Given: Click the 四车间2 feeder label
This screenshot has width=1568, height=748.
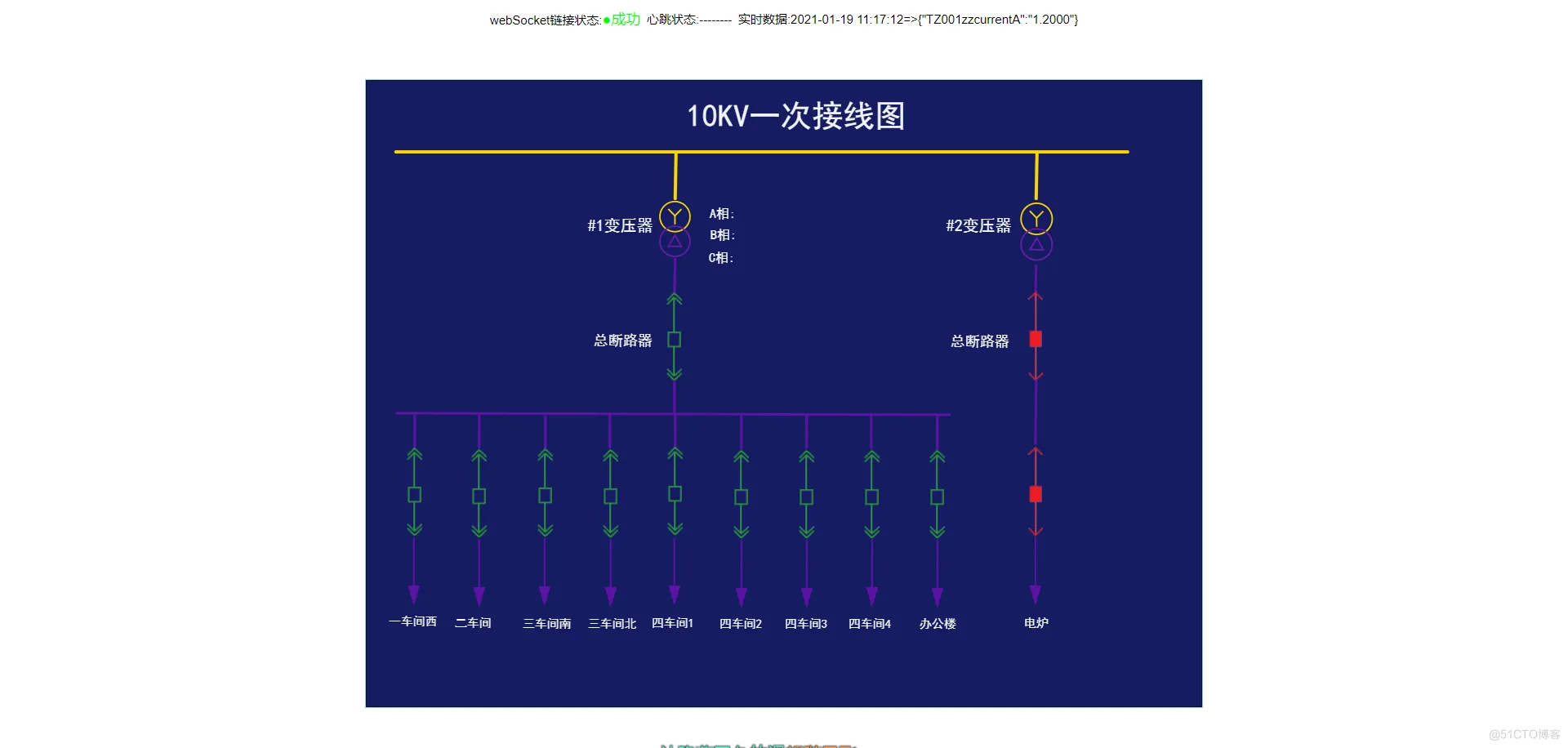Looking at the screenshot, I should tap(741, 624).
